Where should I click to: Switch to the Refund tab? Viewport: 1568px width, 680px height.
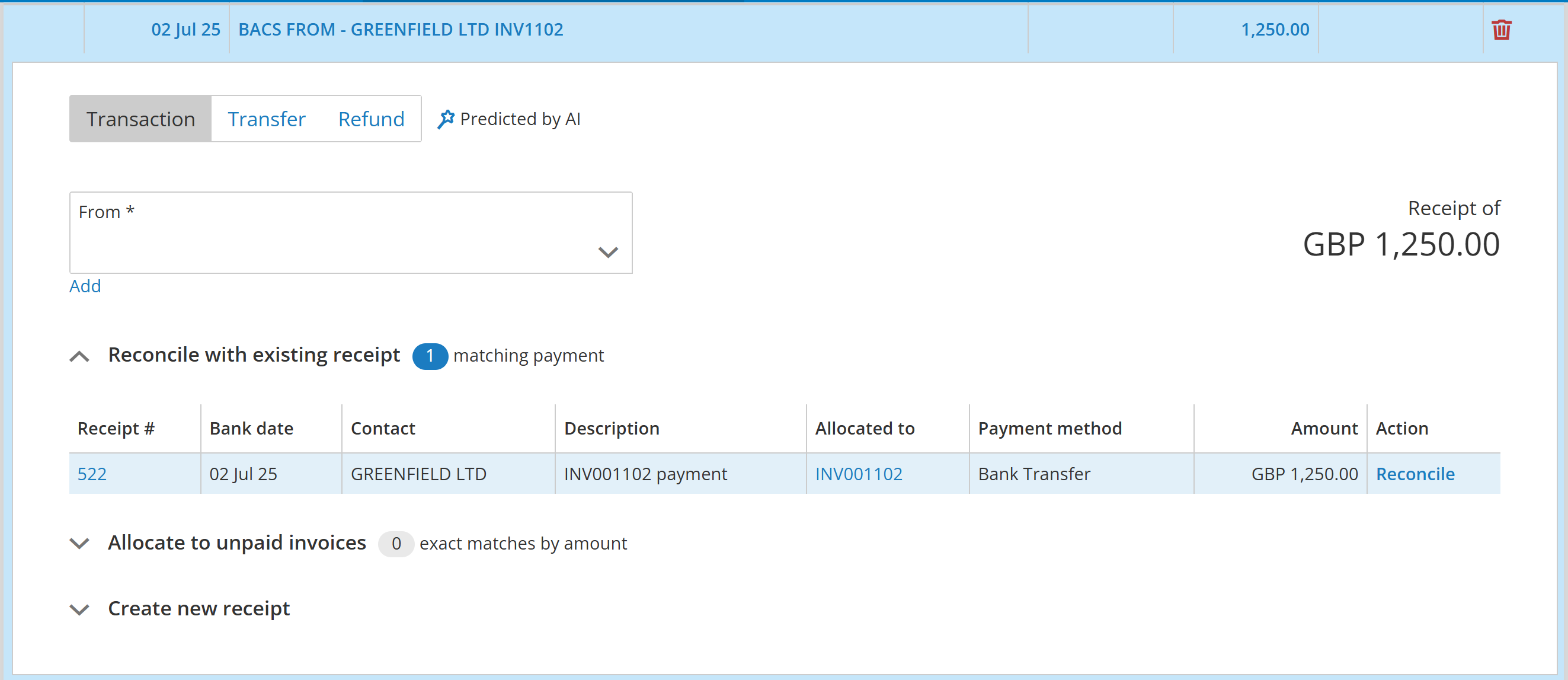coord(371,119)
